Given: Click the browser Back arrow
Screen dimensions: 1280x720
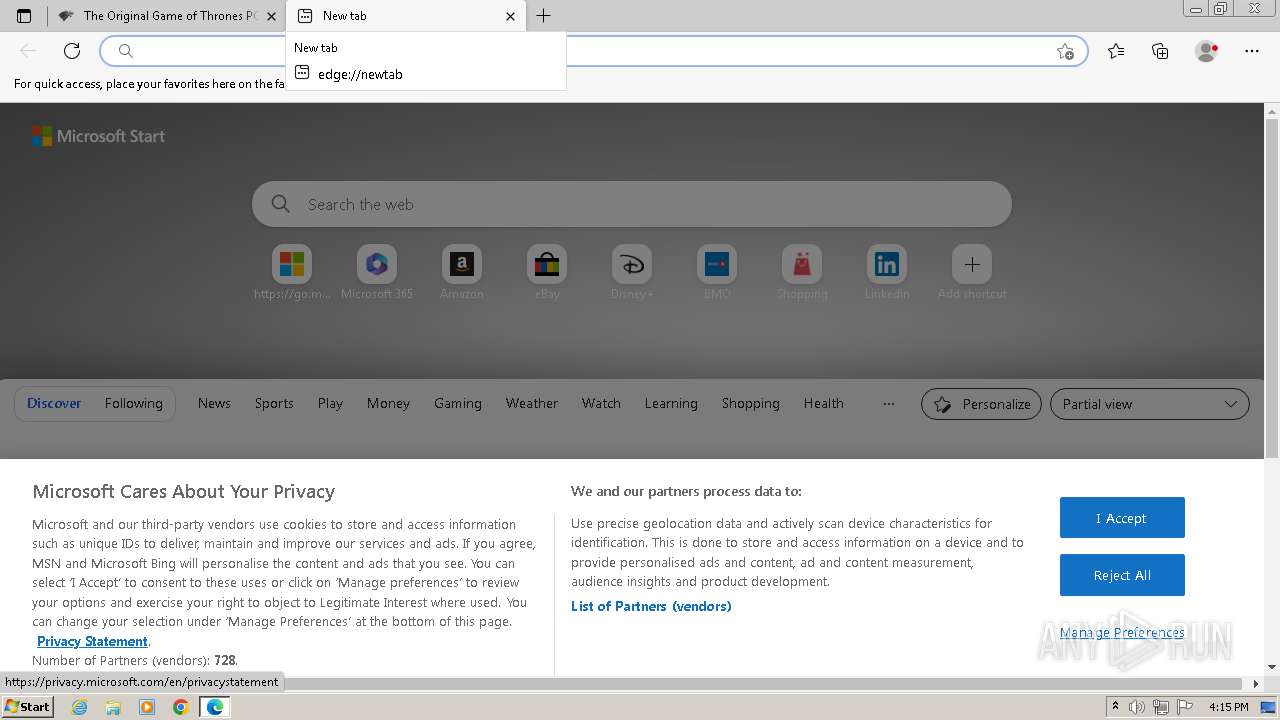Looking at the screenshot, I should point(28,51).
